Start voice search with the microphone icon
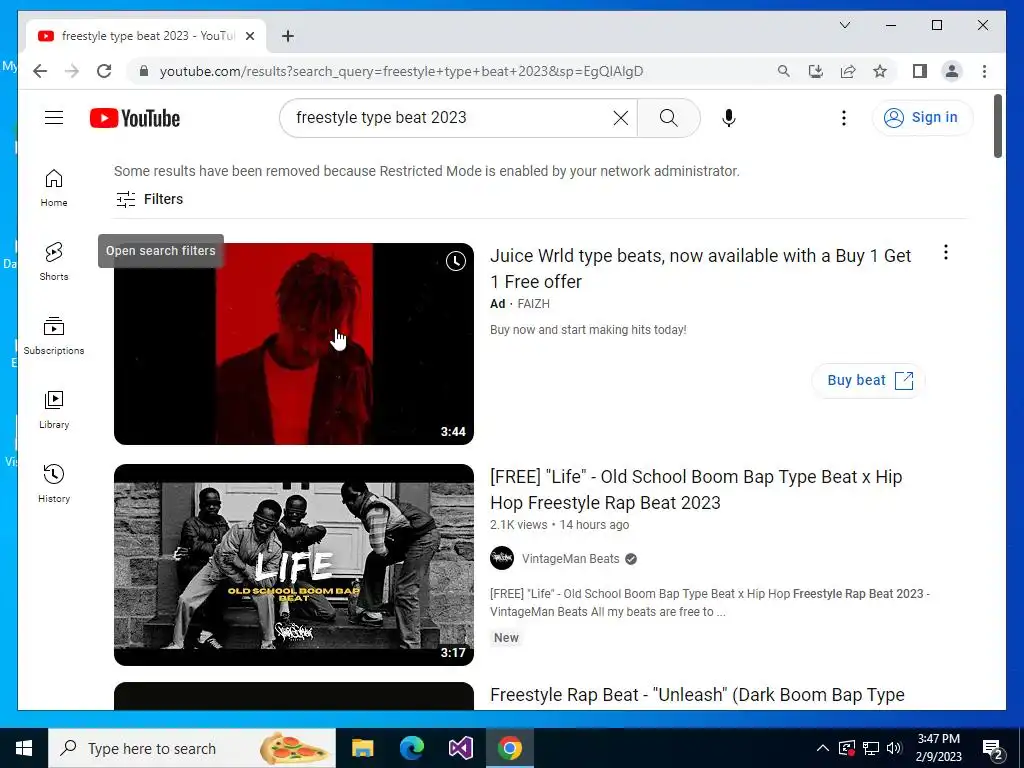Image resolution: width=1024 pixels, height=768 pixels. click(x=729, y=118)
